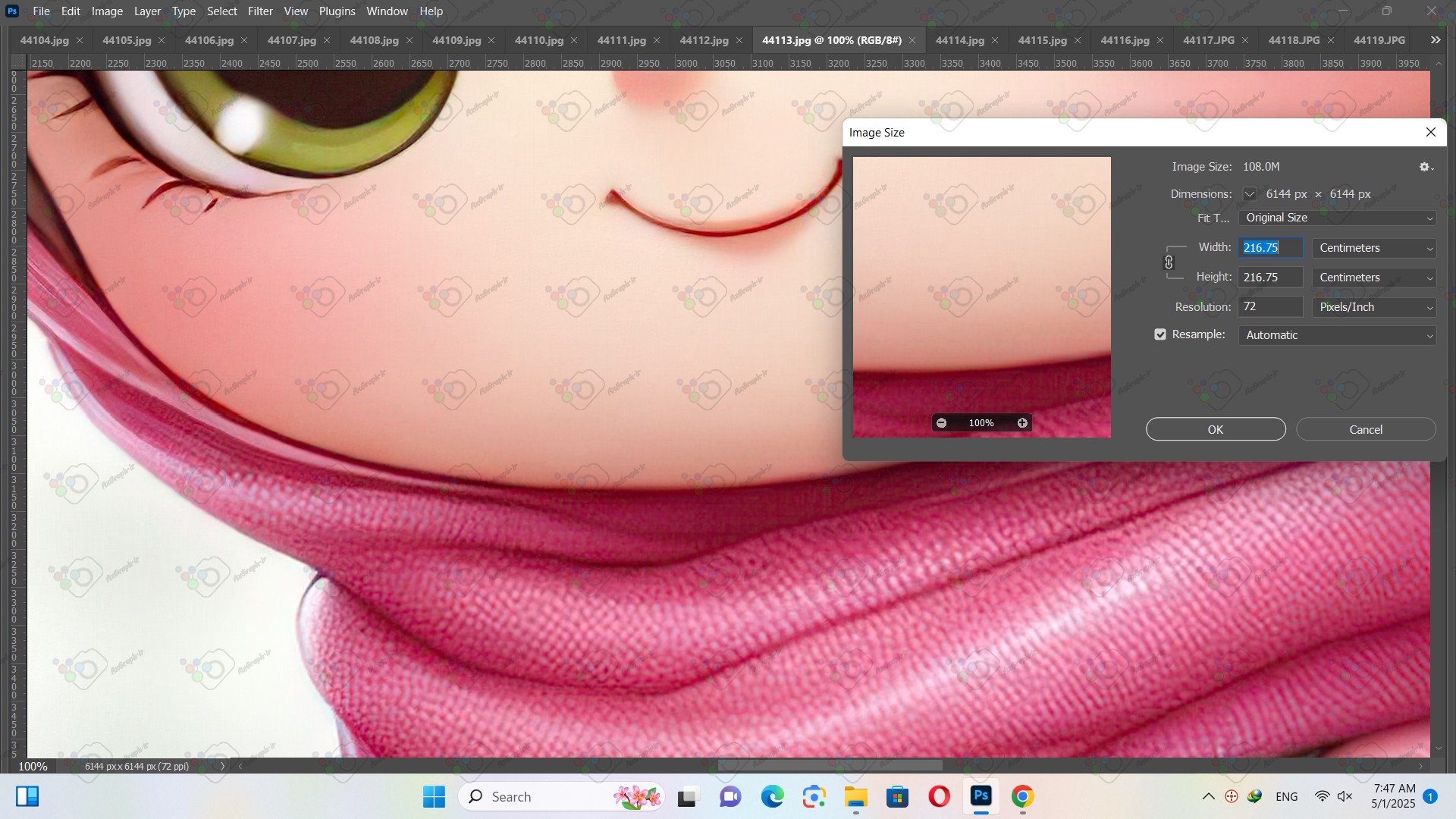Open the Image Size settings gear menu

[x=1426, y=167]
